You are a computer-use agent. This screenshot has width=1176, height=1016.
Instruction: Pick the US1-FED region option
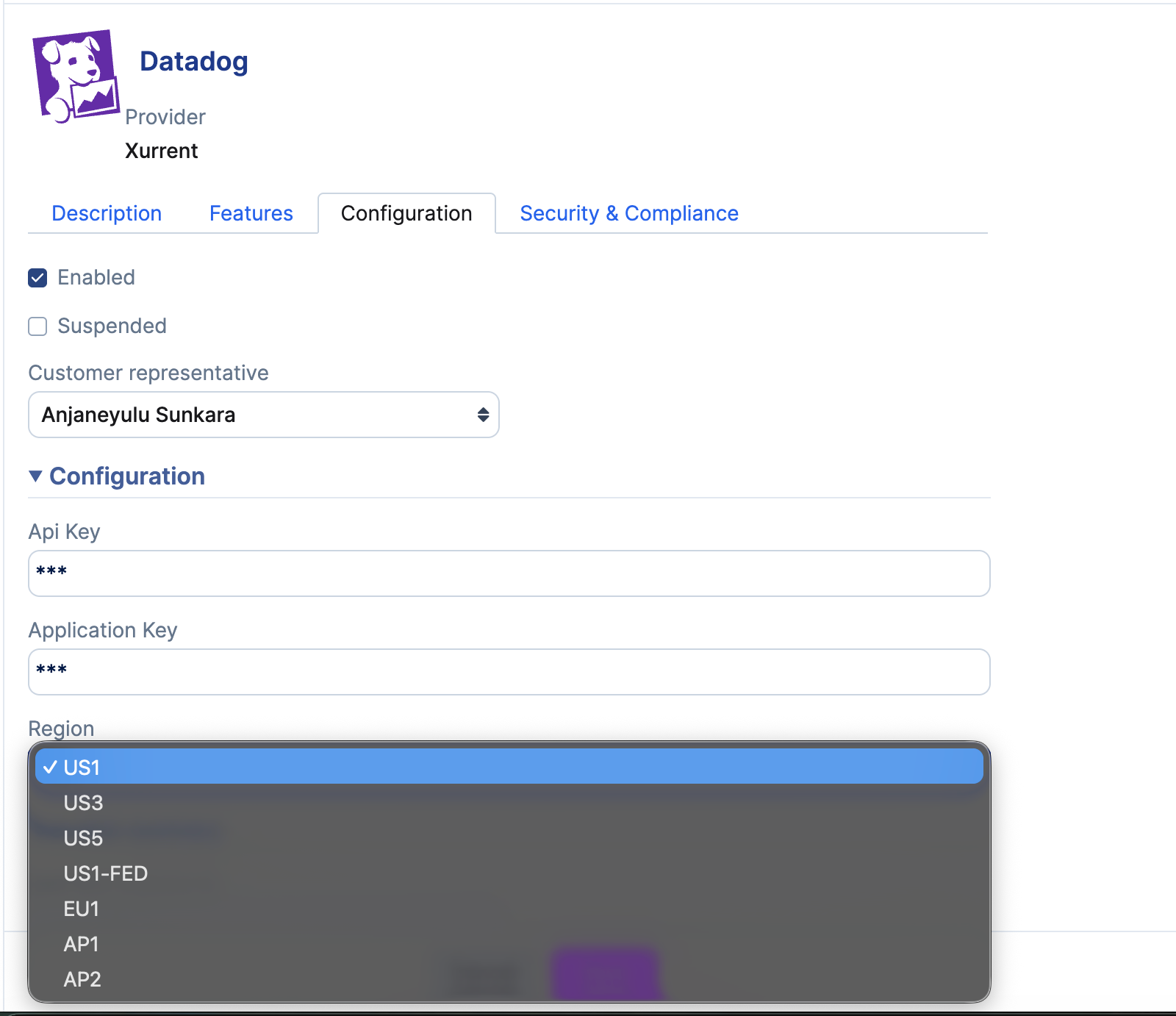point(509,873)
